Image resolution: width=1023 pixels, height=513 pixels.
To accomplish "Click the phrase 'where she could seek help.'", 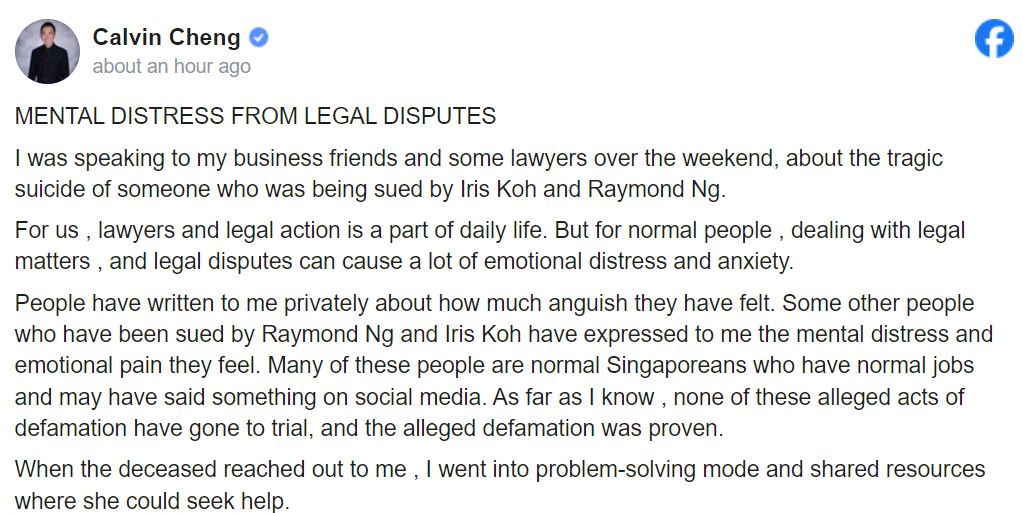I will [152, 500].
